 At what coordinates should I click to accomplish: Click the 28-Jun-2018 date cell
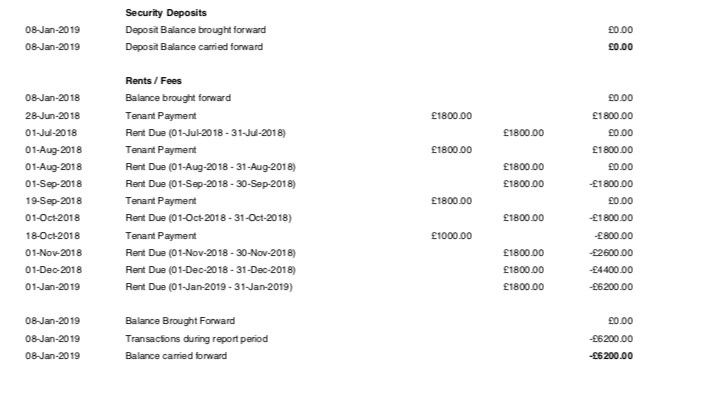click(52, 116)
